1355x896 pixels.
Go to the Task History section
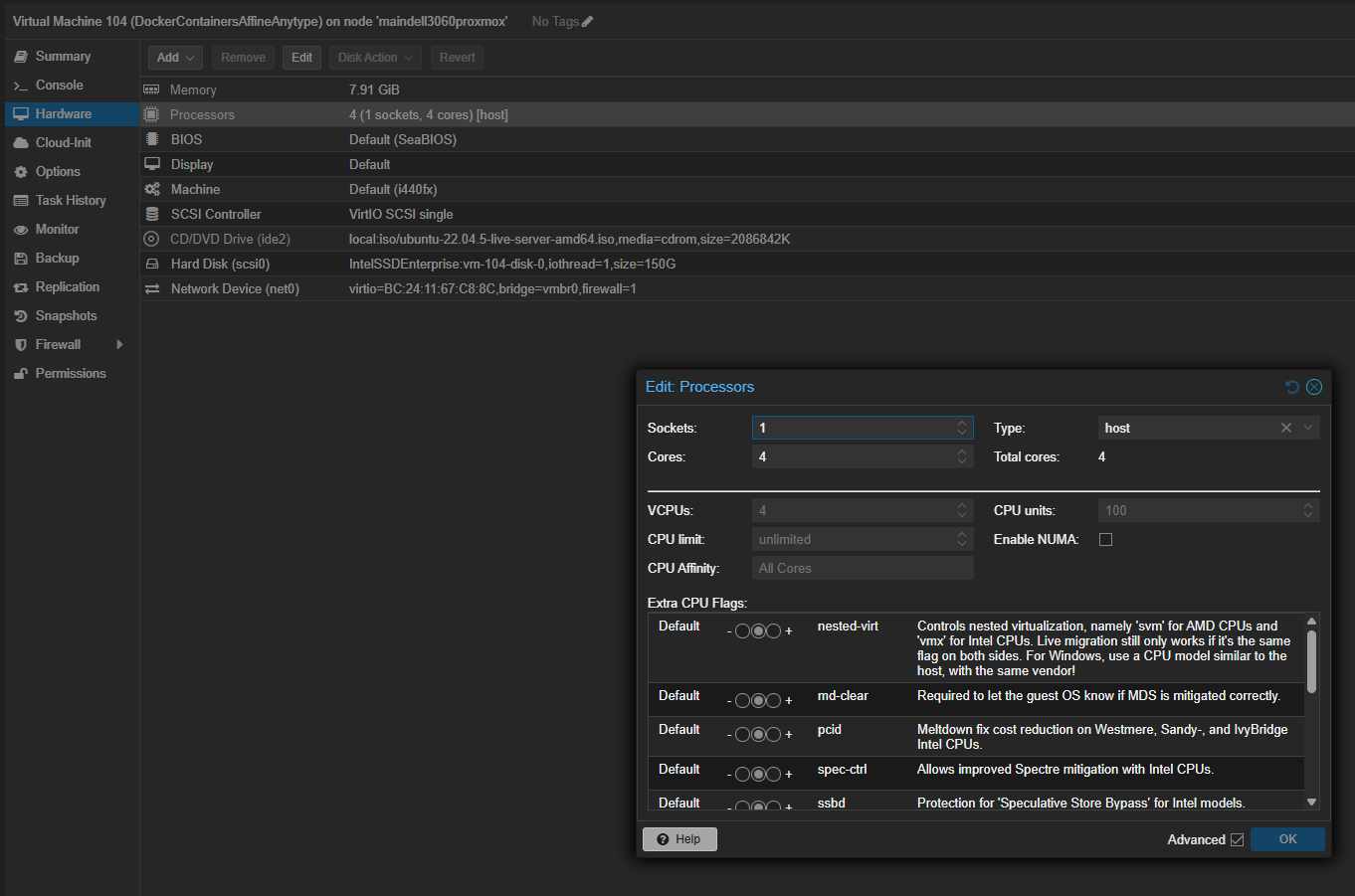pos(70,201)
